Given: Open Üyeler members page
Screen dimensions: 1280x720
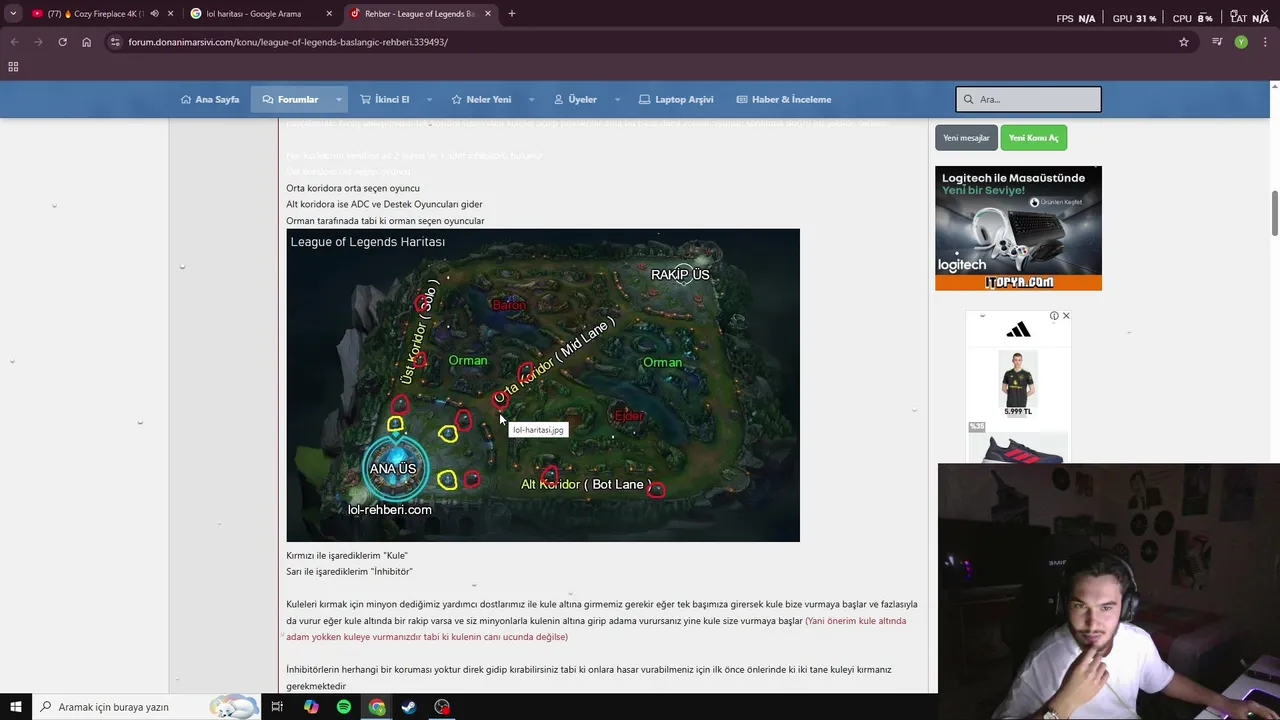Looking at the screenshot, I should coord(575,99).
